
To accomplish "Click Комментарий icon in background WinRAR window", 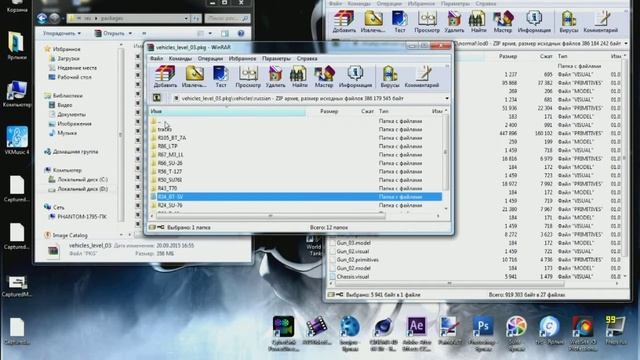I will (x=600, y=21).
